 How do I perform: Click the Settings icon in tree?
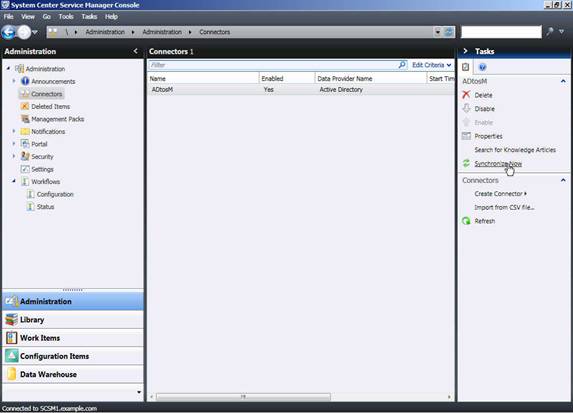coord(25,169)
